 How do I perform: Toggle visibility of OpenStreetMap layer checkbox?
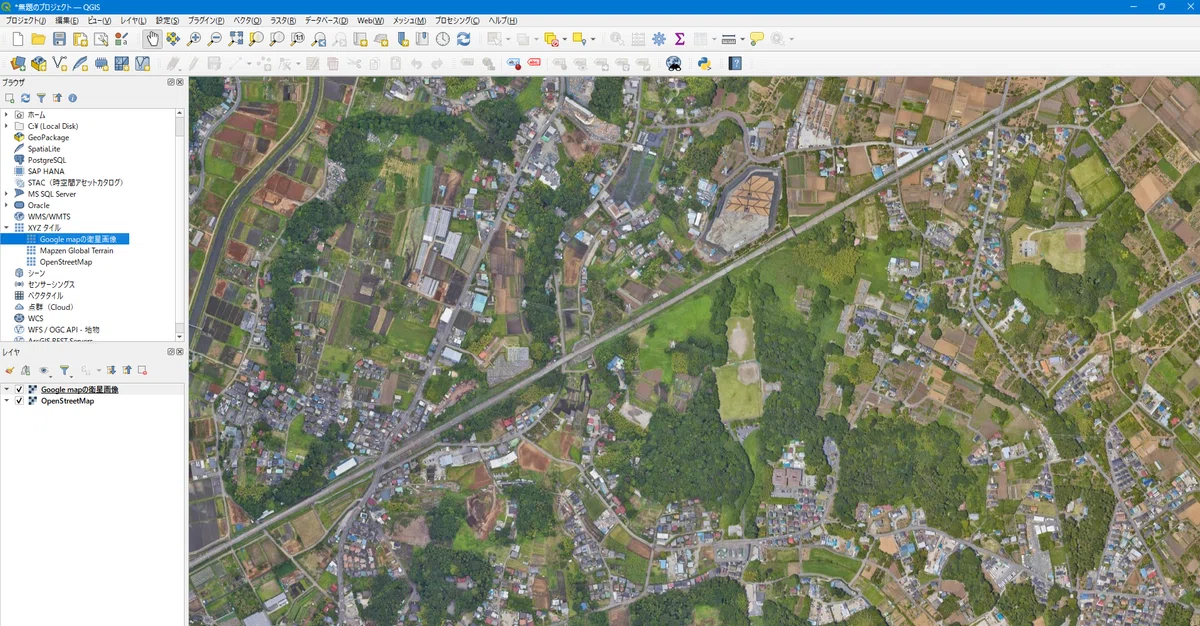pyautogui.click(x=19, y=401)
